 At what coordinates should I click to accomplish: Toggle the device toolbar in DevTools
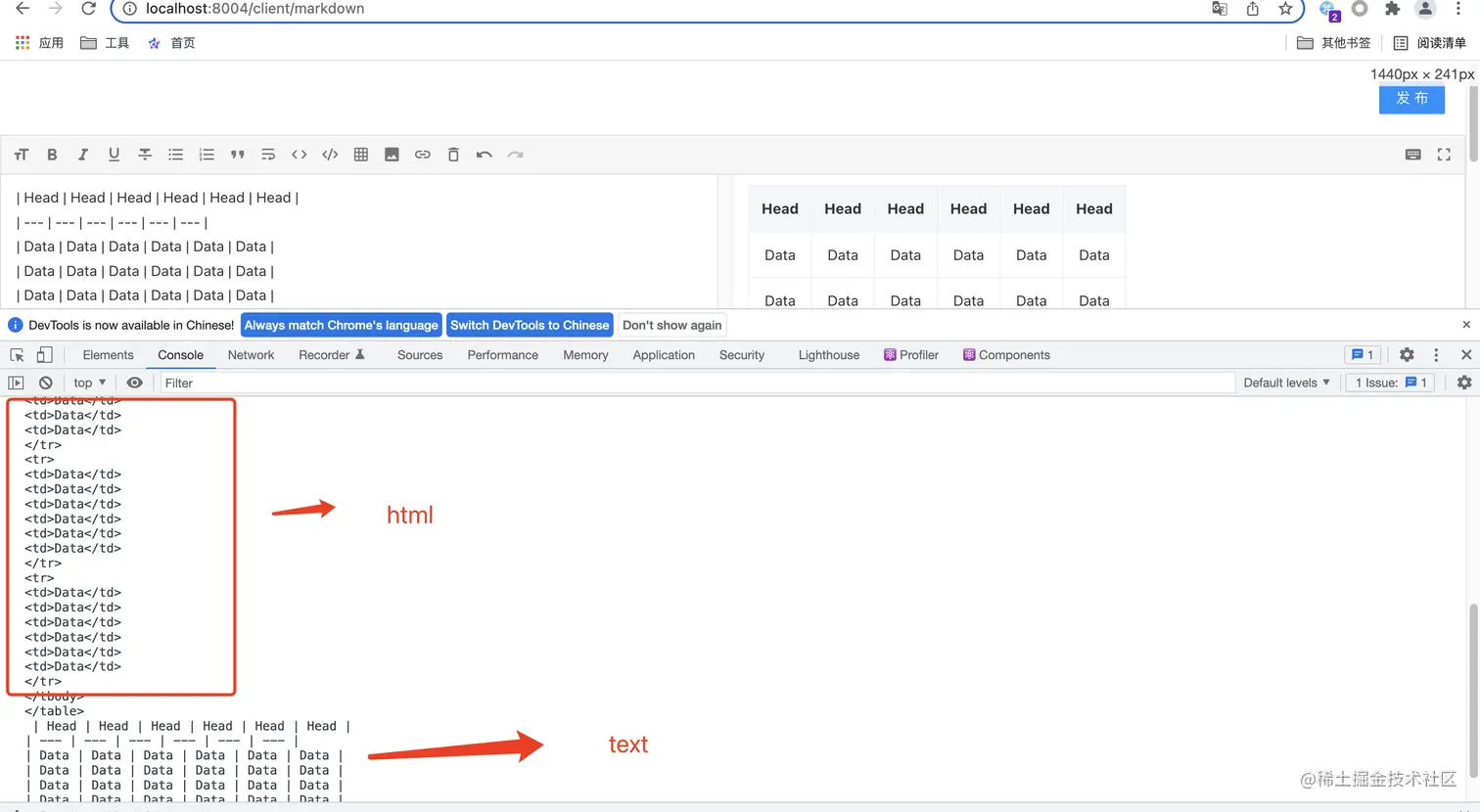point(44,355)
